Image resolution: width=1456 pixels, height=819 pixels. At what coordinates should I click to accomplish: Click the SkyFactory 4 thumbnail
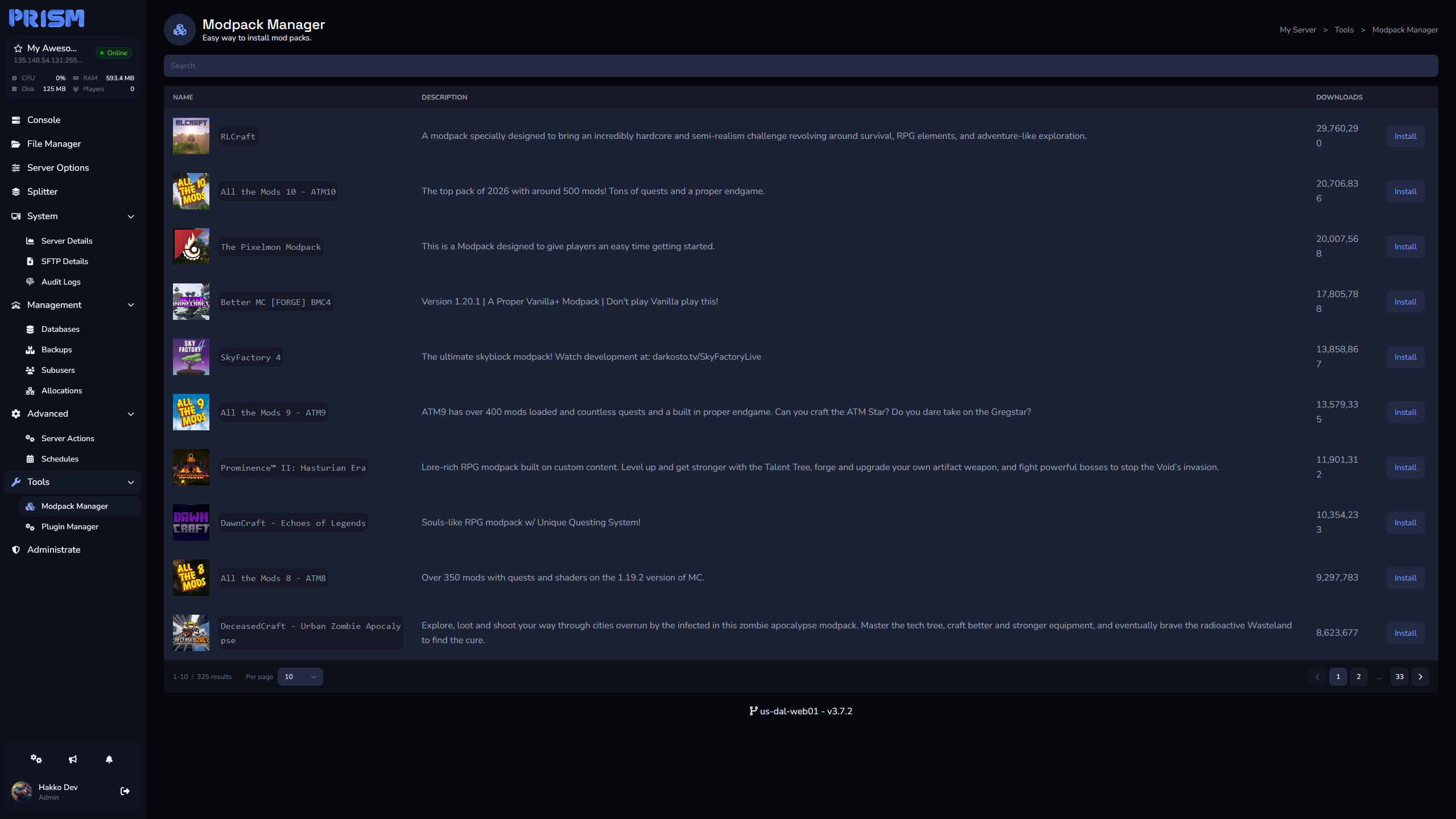point(191,357)
